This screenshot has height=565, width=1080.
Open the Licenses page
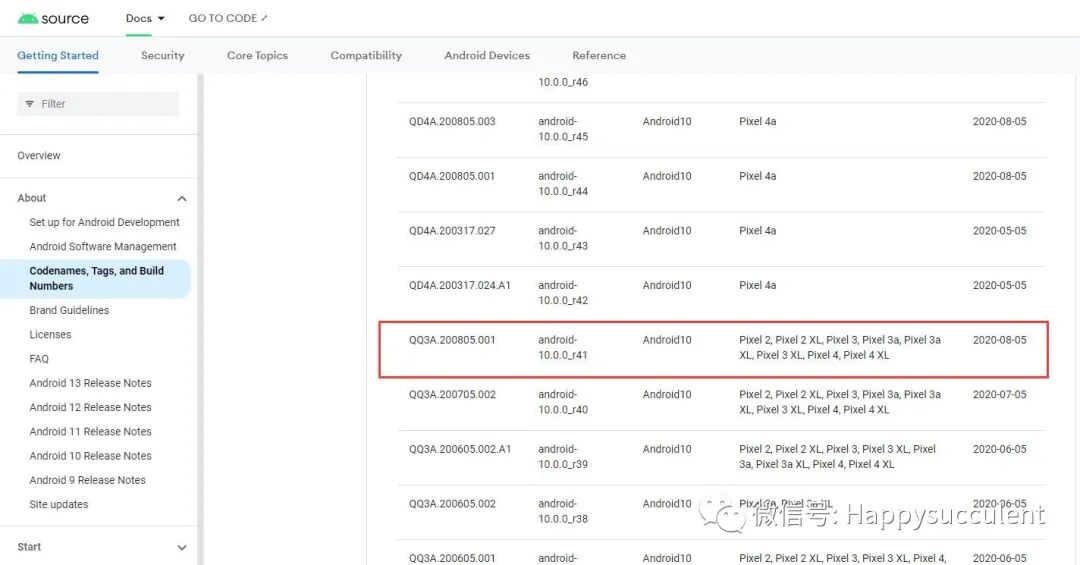pos(50,335)
